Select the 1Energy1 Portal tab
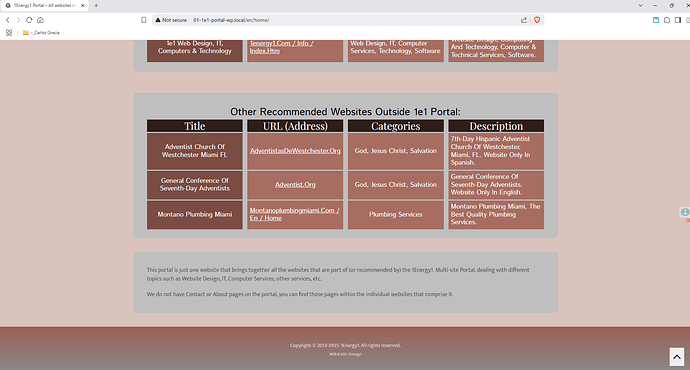The height and width of the screenshot is (370, 690). coord(44,5)
